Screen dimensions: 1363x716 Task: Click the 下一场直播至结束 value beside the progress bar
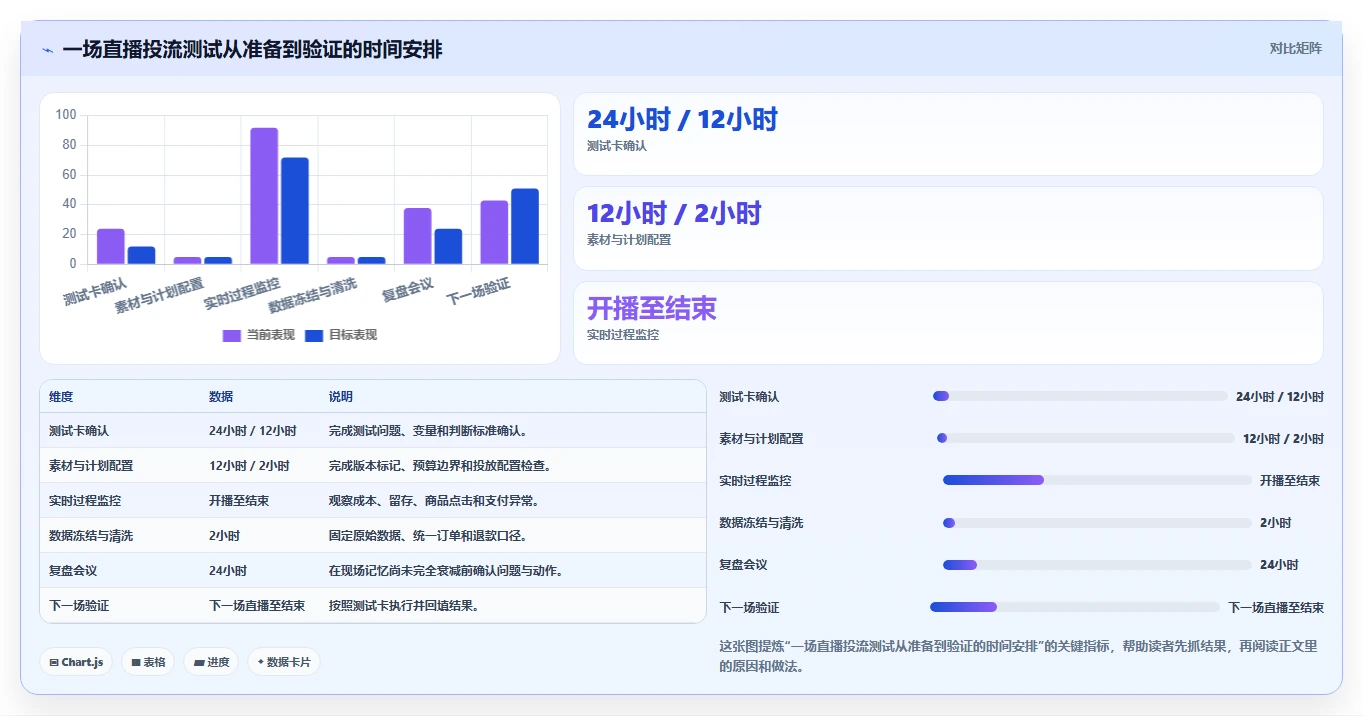(x=1276, y=608)
